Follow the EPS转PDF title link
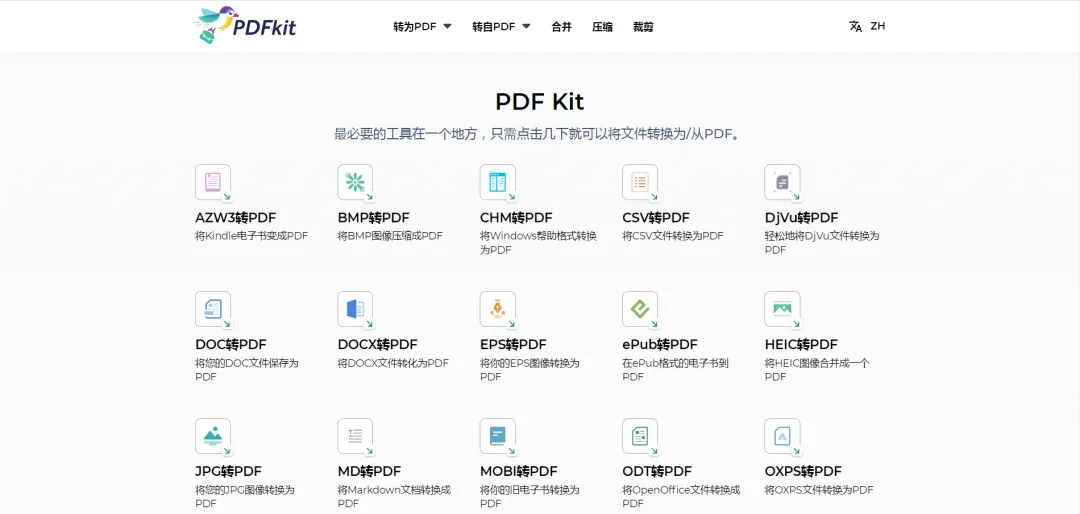The width and height of the screenshot is (1080, 514). pos(513,345)
